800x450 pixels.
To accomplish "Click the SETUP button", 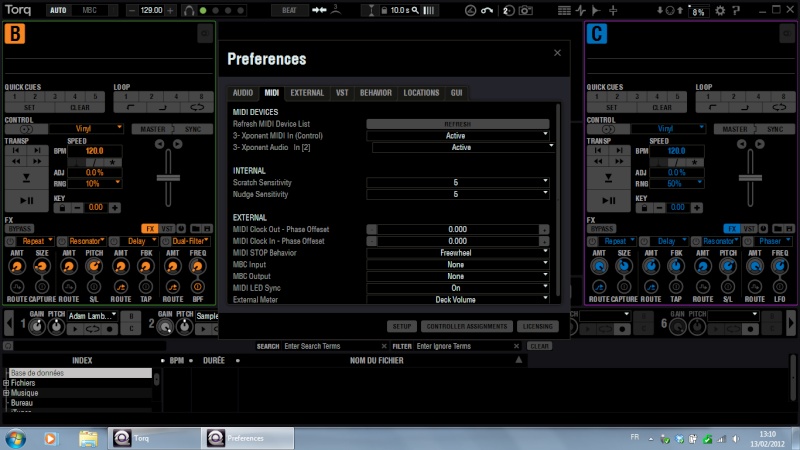I will coord(402,327).
